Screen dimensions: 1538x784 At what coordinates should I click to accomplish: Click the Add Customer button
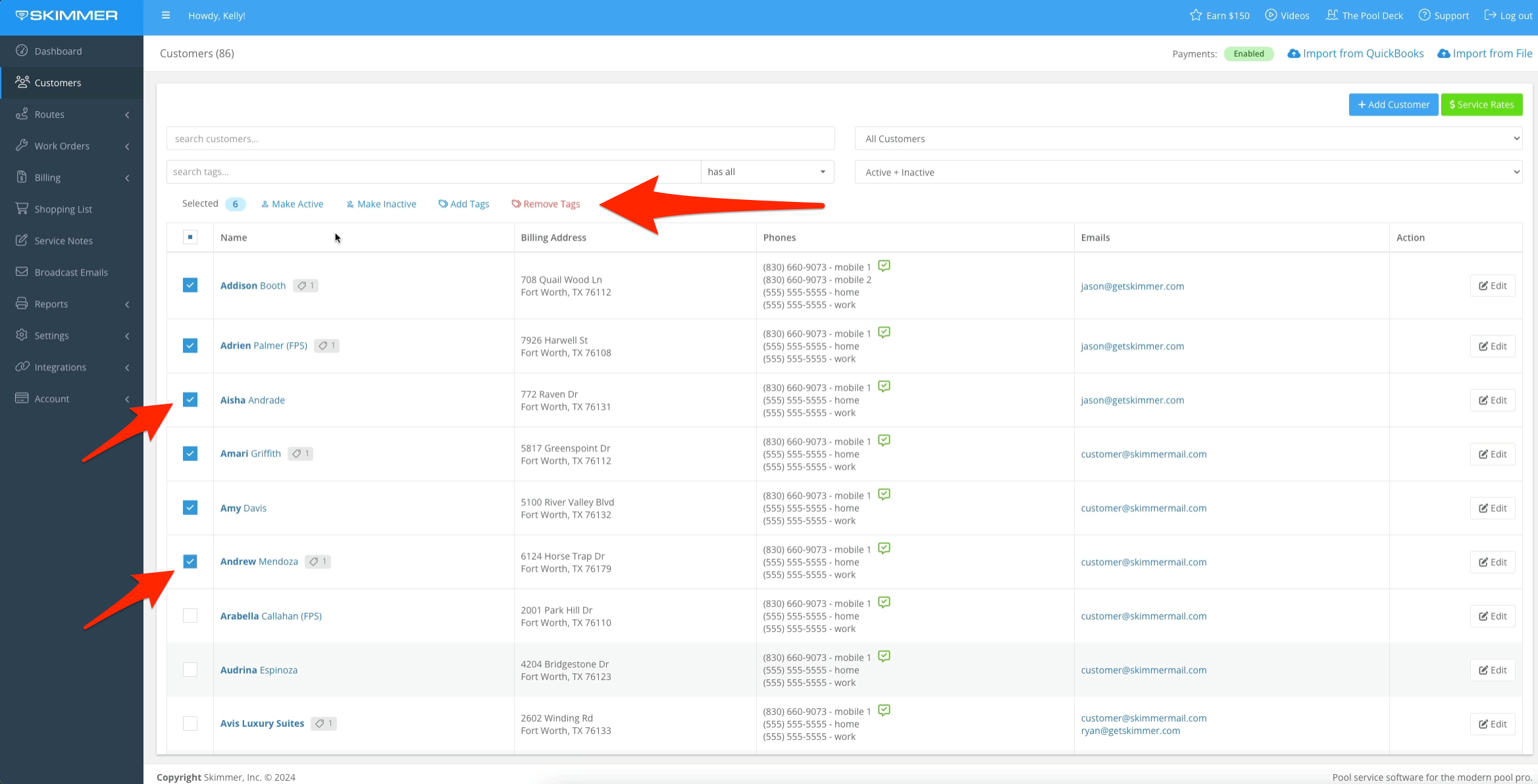pos(1393,104)
